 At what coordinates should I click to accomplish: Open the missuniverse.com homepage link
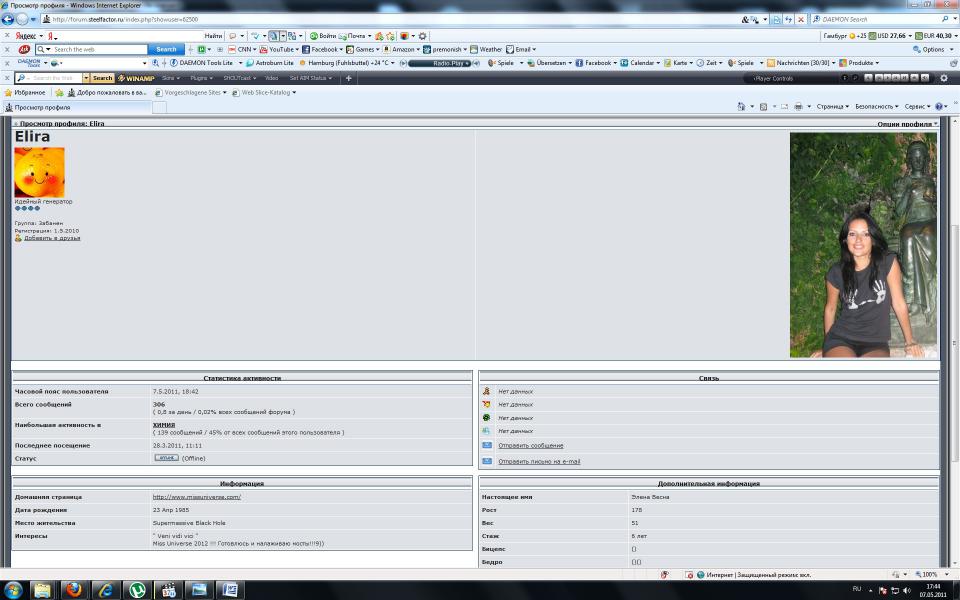(x=196, y=497)
